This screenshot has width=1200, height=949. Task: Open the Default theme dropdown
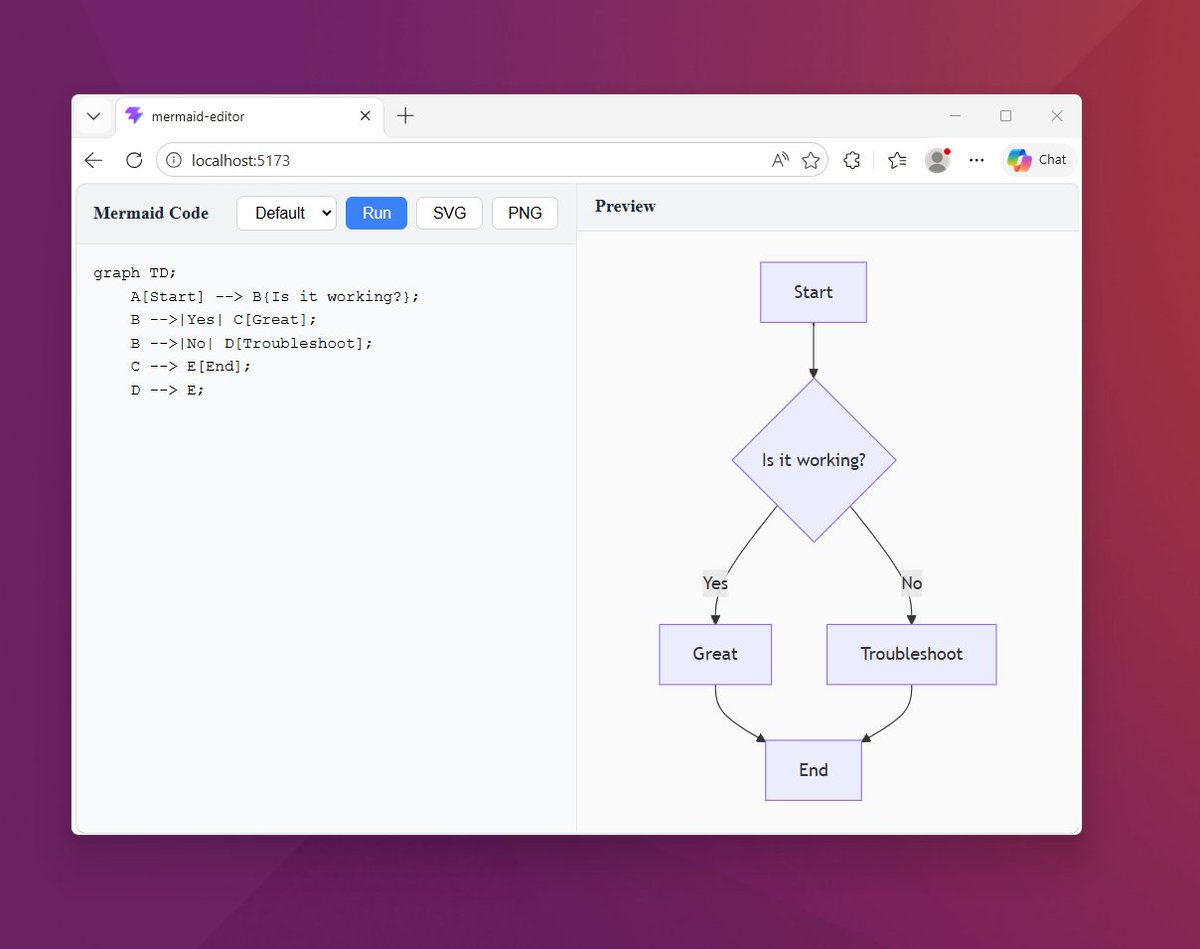pyautogui.click(x=286, y=213)
